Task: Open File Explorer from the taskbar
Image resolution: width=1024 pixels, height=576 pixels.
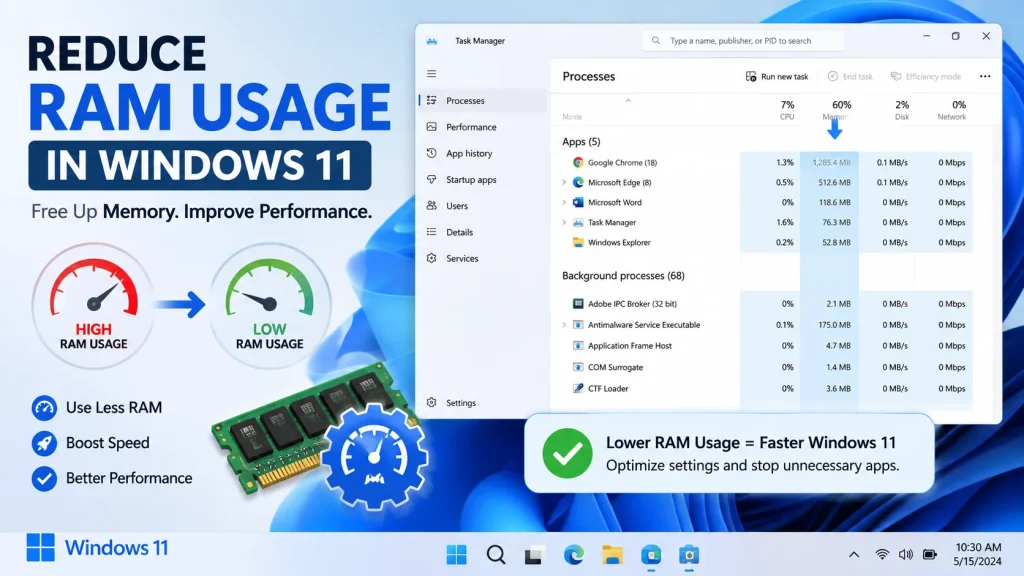Action: pos(612,555)
